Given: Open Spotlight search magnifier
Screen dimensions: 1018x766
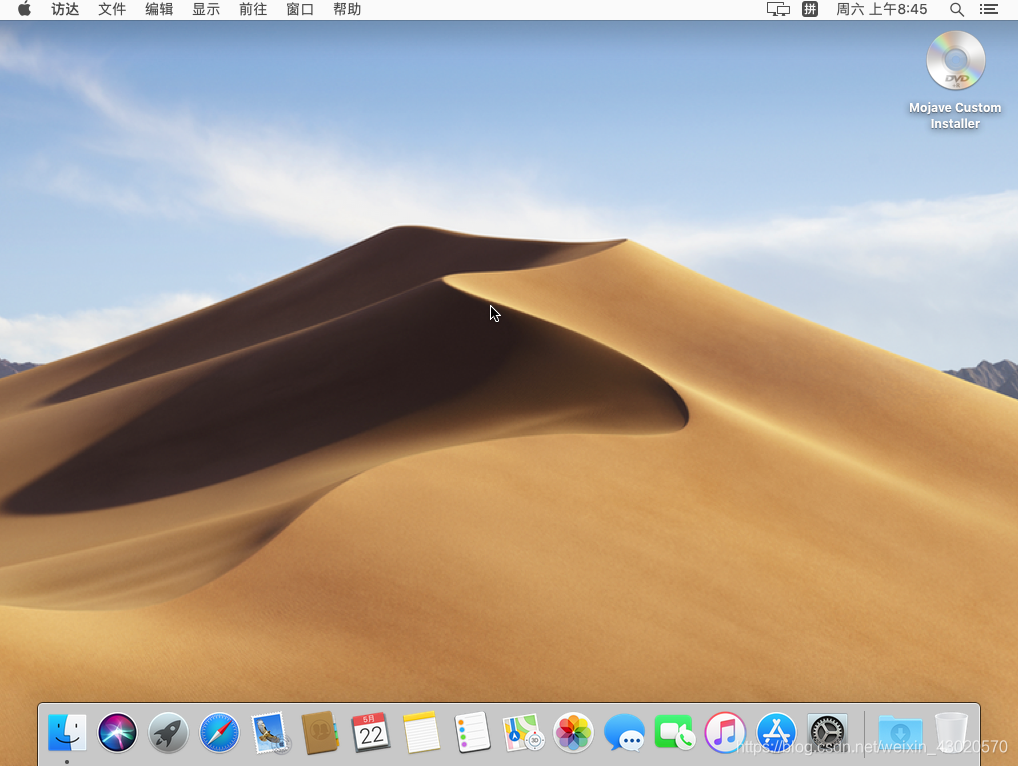Looking at the screenshot, I should [x=957, y=9].
